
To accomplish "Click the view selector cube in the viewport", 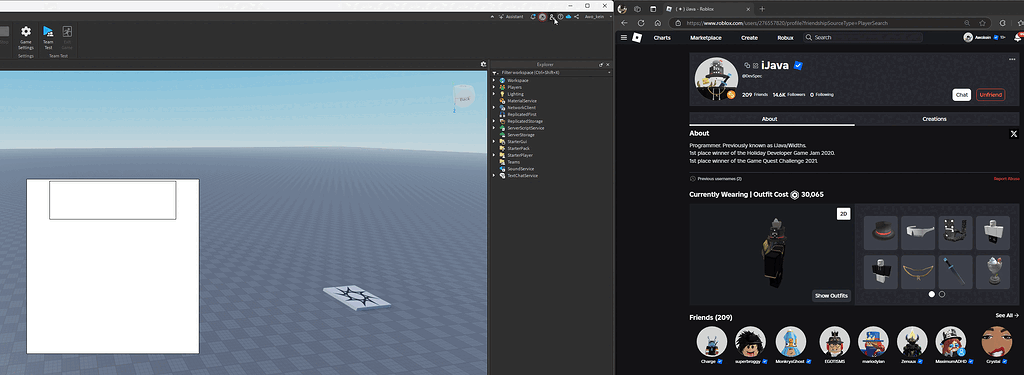I will [463, 97].
